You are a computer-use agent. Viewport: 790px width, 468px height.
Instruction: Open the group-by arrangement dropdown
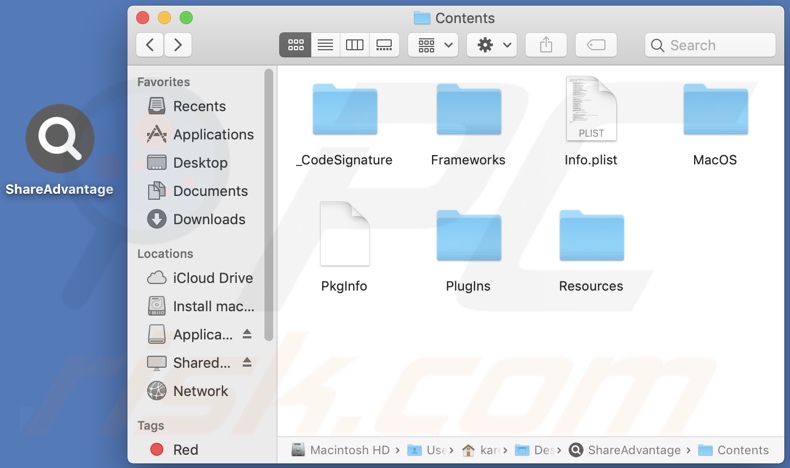tap(433, 45)
